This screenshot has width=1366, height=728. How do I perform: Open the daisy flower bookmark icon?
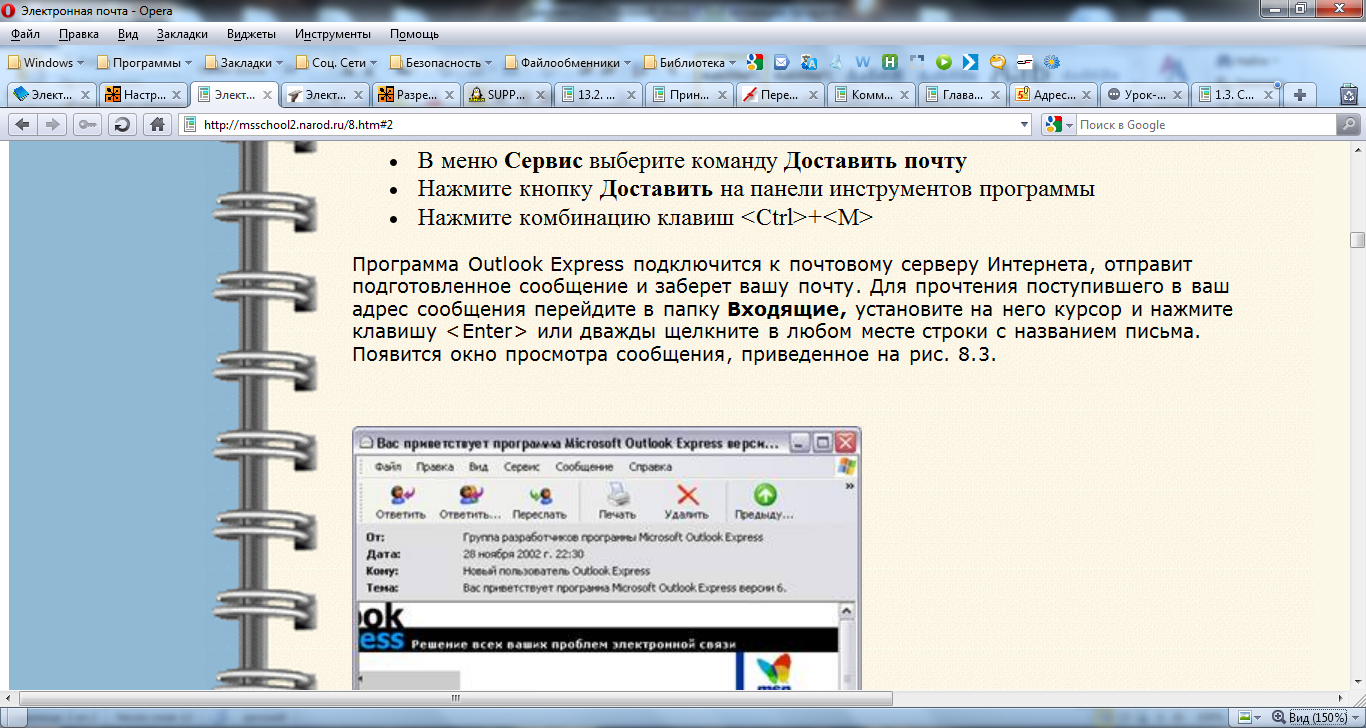tap(1051, 62)
